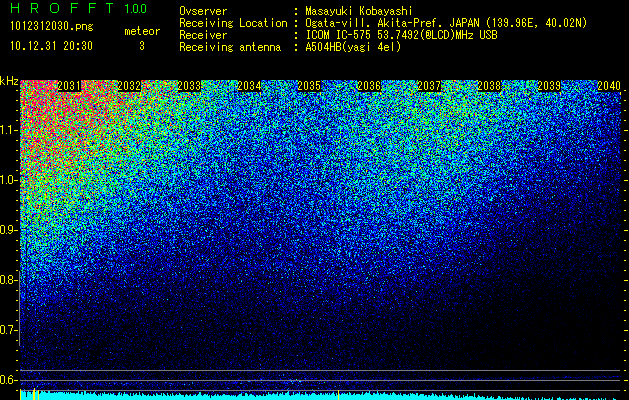
Task: Click the 2034 time marker label
Action: tap(249, 86)
